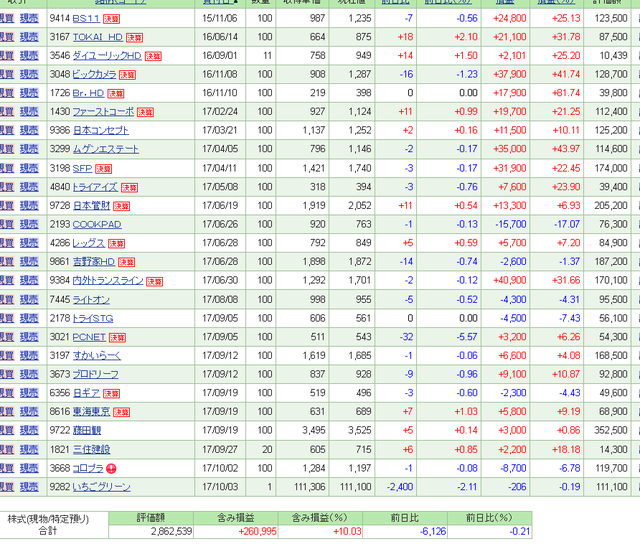Screen dimensions: 640x544
Task: Open the 藤田観 stock link
Action: click(87, 431)
